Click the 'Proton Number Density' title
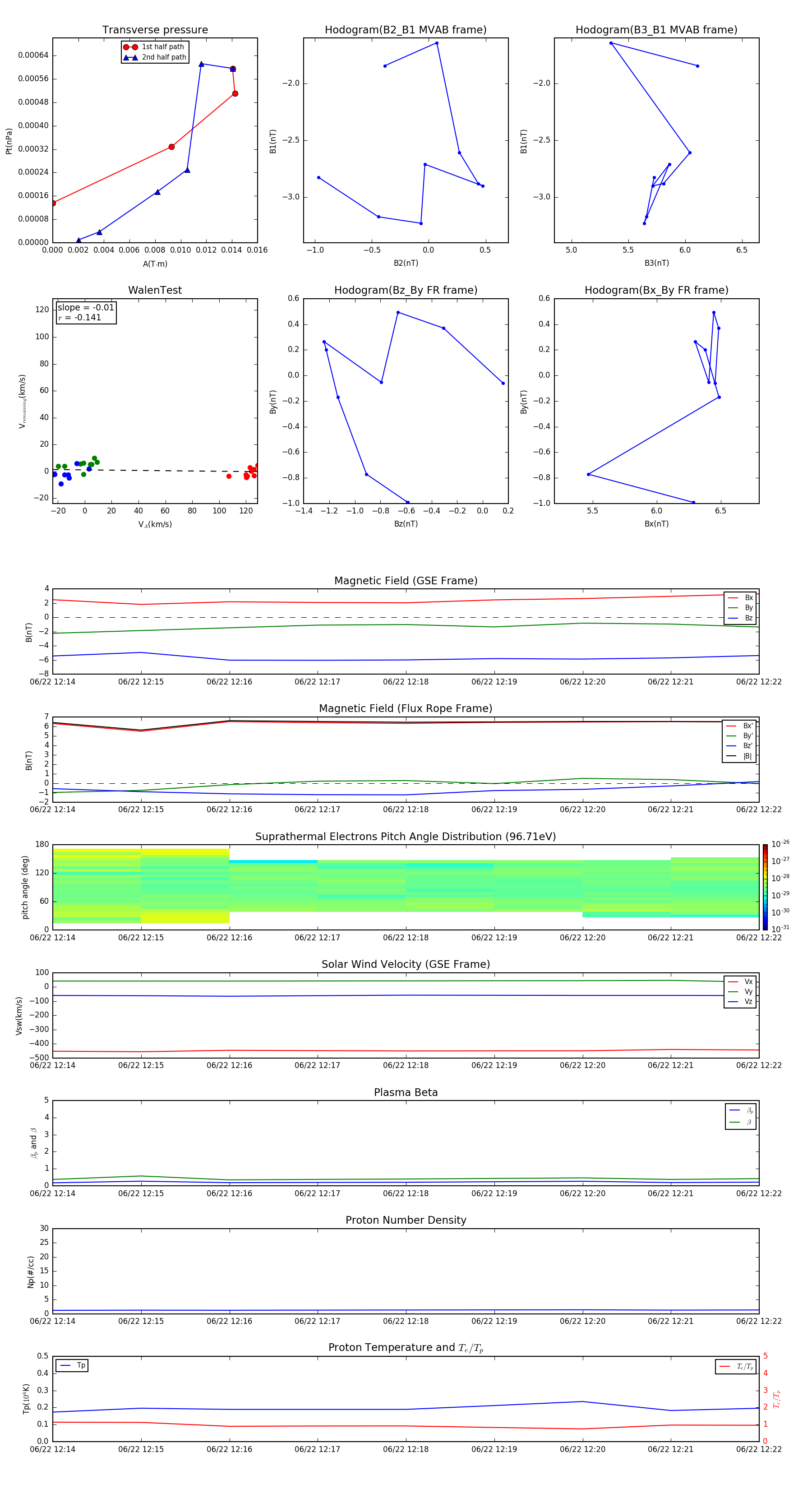The image size is (812, 1489). pyautogui.click(x=406, y=1221)
